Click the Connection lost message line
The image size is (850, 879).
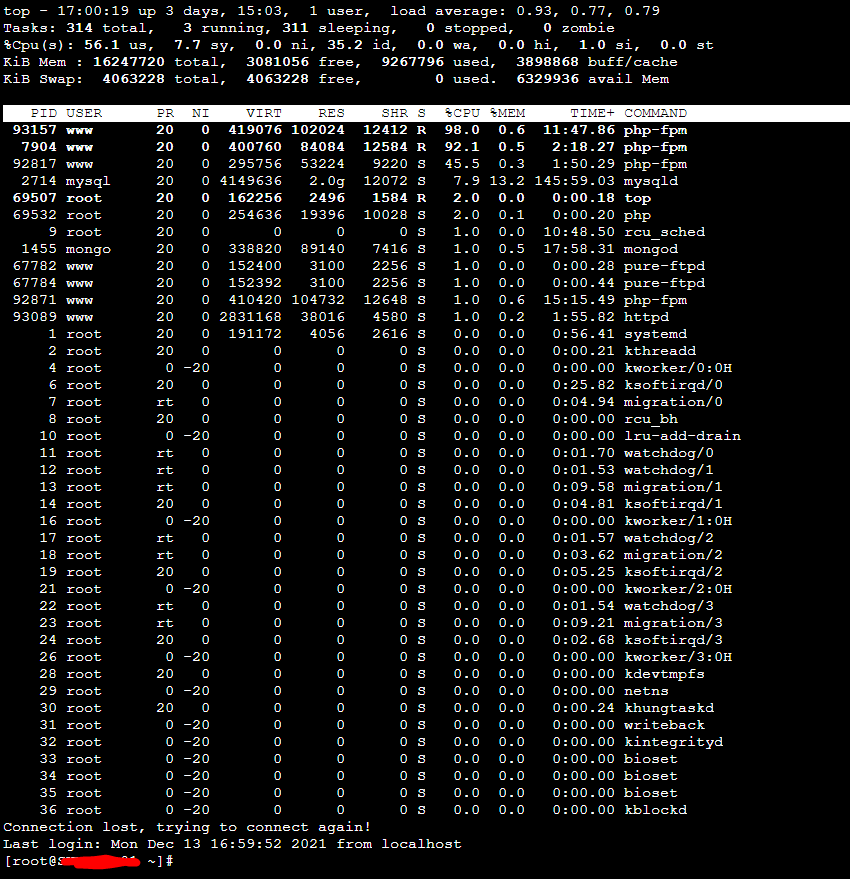point(187,827)
